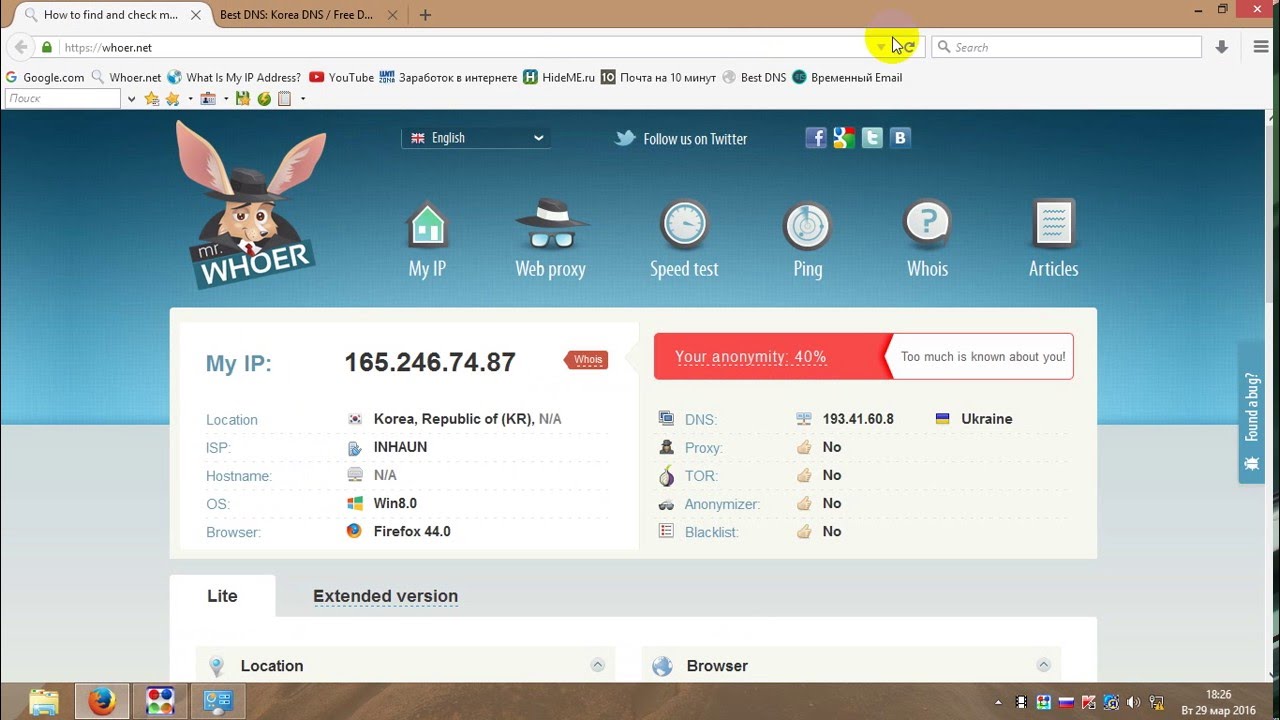This screenshot has height=720, width=1280.
Task: Open the Facebook social icon
Action: click(x=816, y=138)
